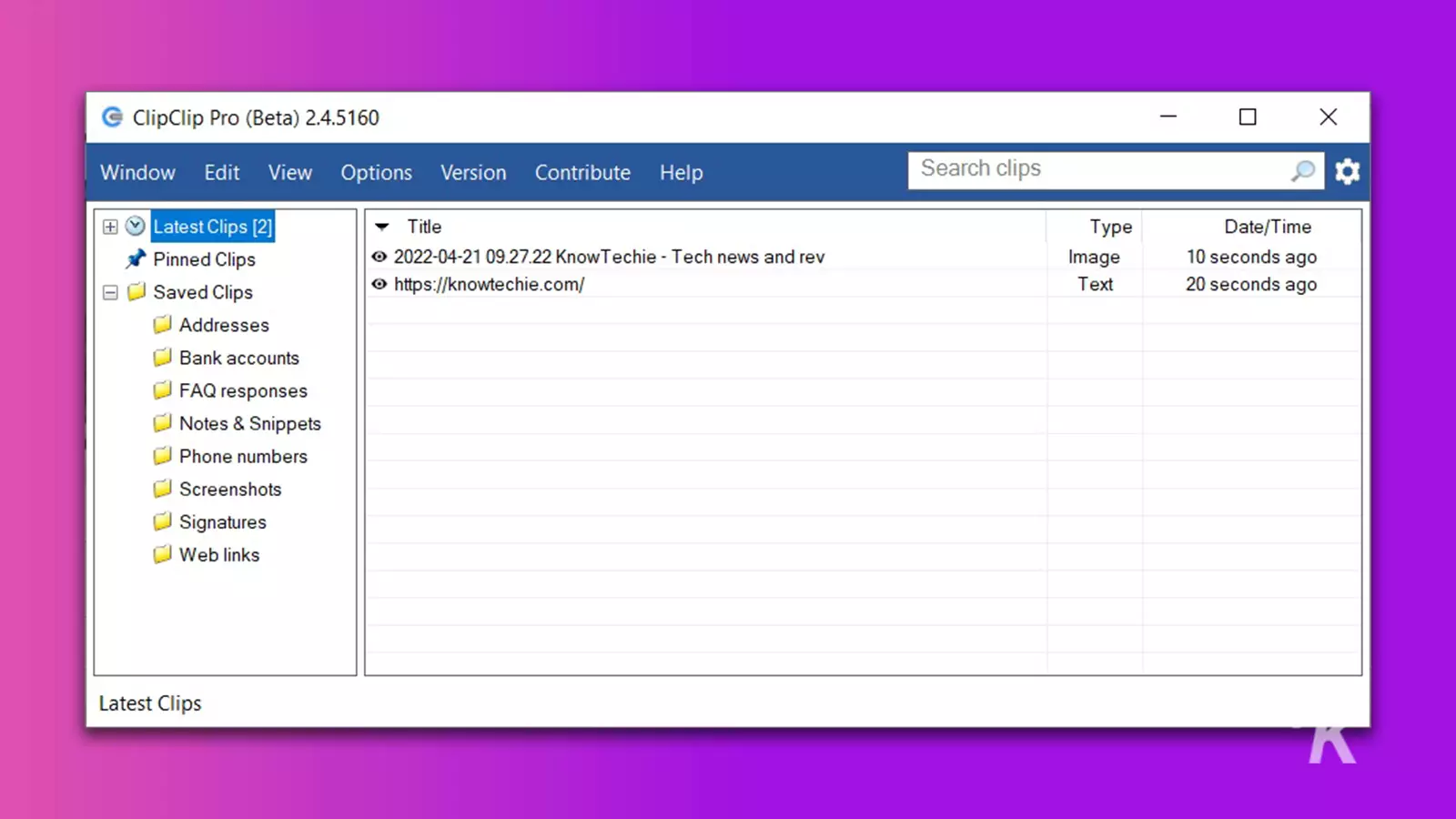Click the Notes & Snippets folder icon

tap(162, 422)
